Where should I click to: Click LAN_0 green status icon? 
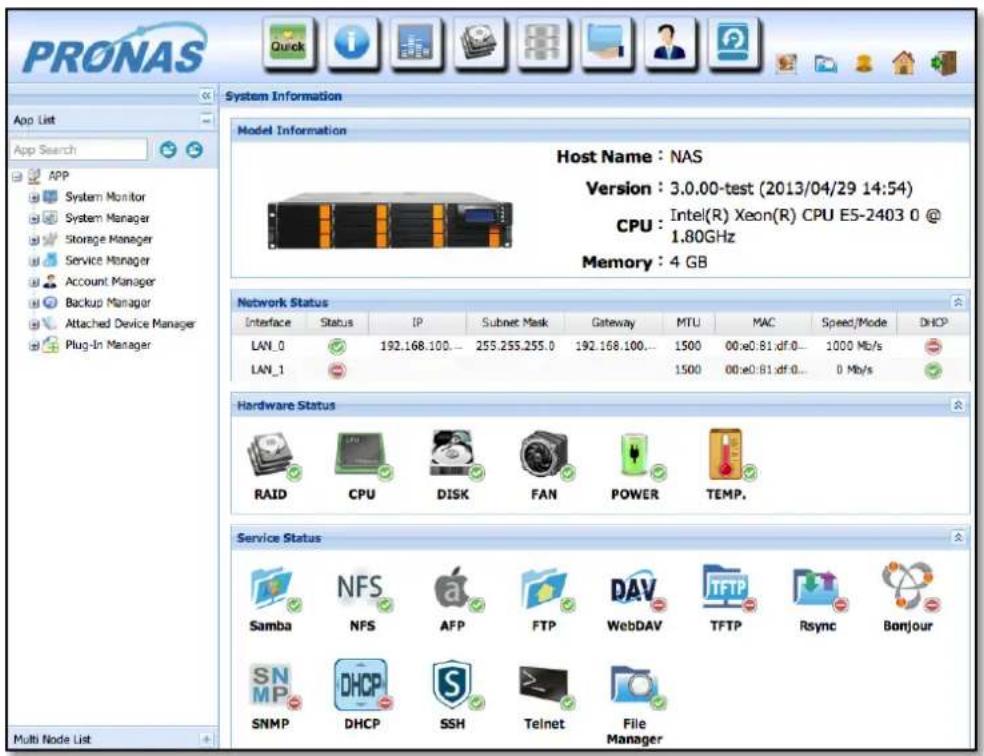click(x=337, y=346)
